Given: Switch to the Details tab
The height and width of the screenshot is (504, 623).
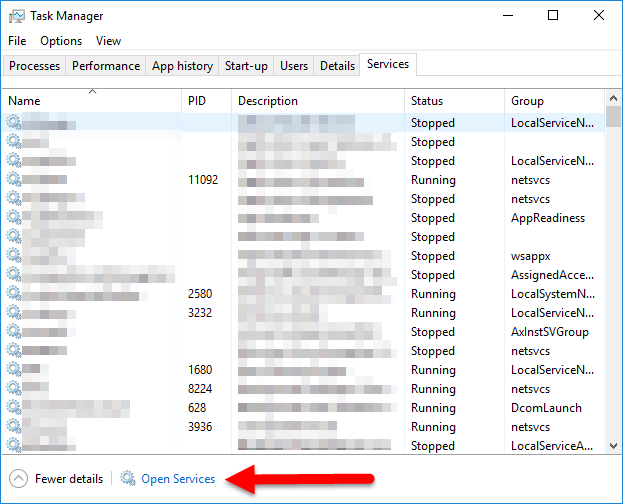Looking at the screenshot, I should (337, 66).
